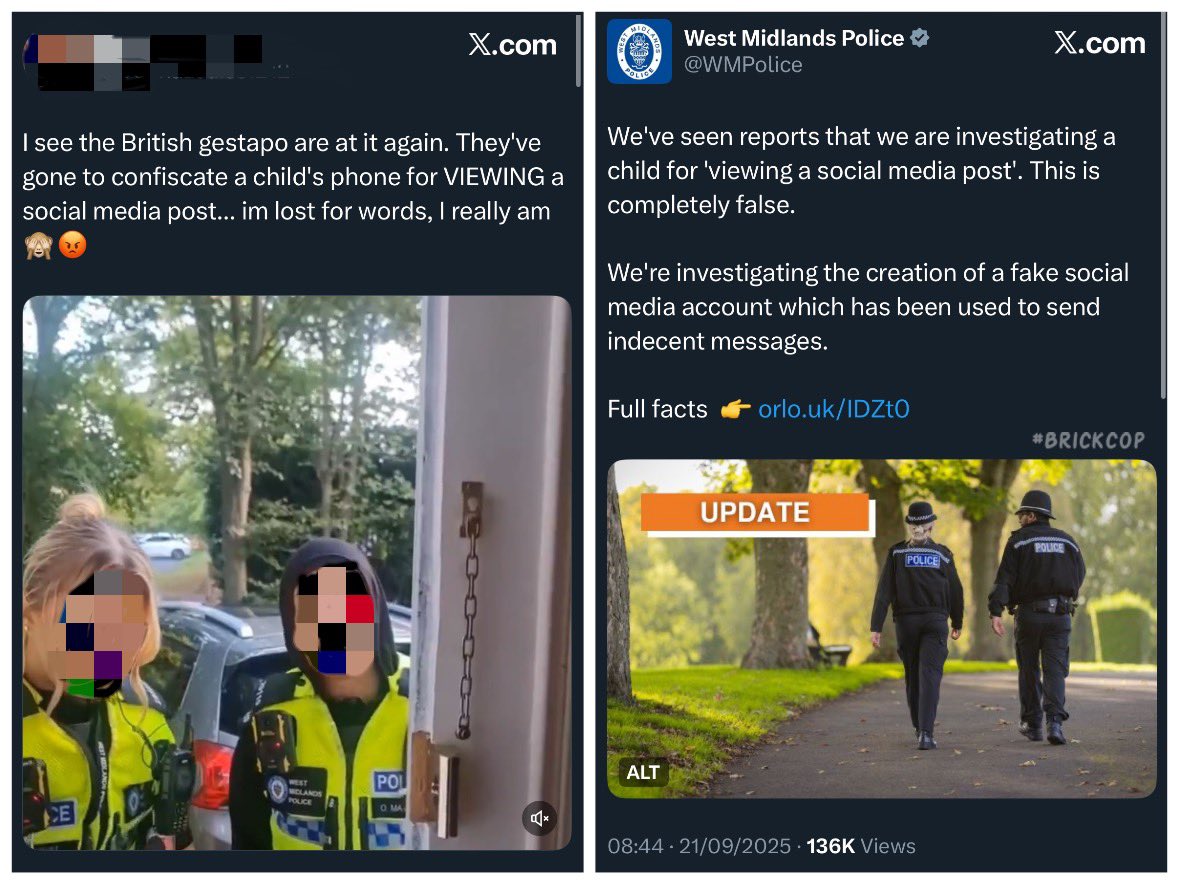Click the West Midlands Police display name
Image resolution: width=1179 pixels, height=885 pixels.
pos(793,38)
